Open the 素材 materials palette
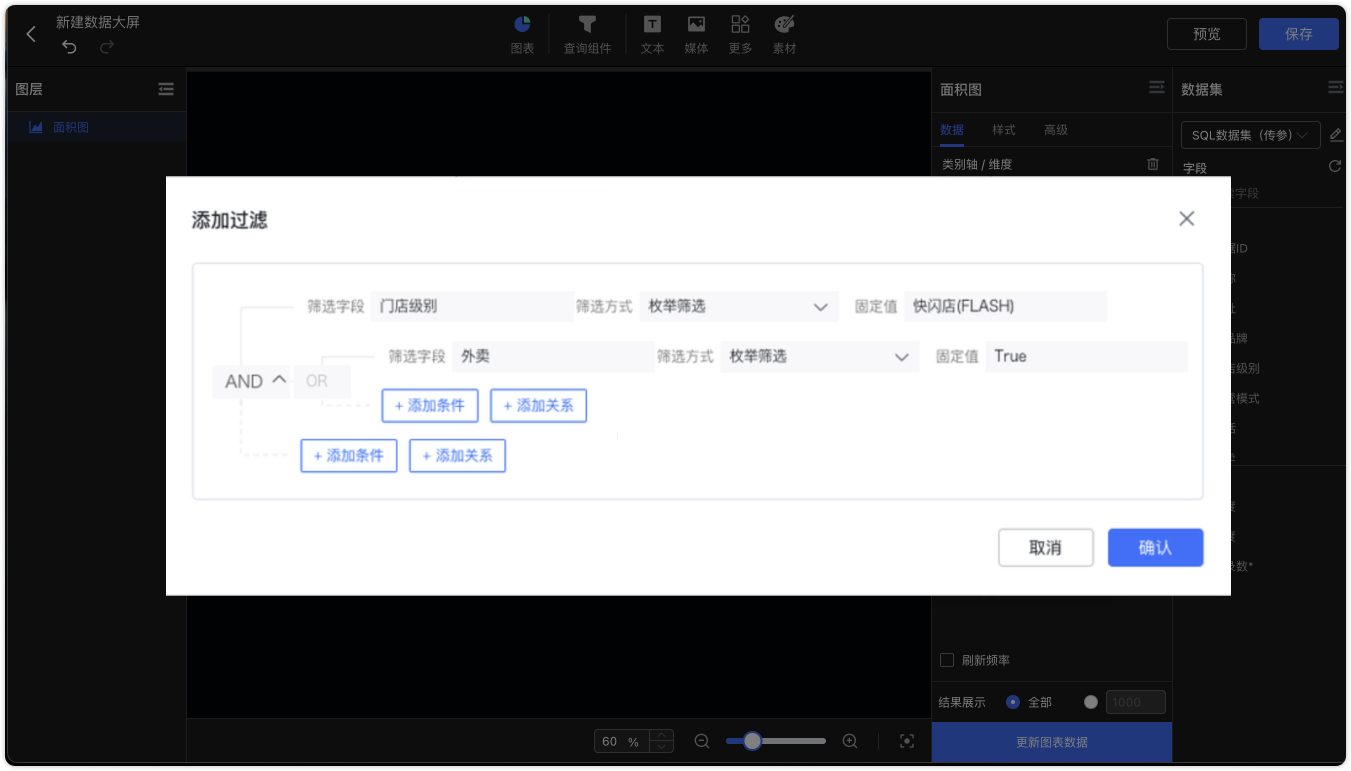The image size is (1351, 771). pos(784,34)
